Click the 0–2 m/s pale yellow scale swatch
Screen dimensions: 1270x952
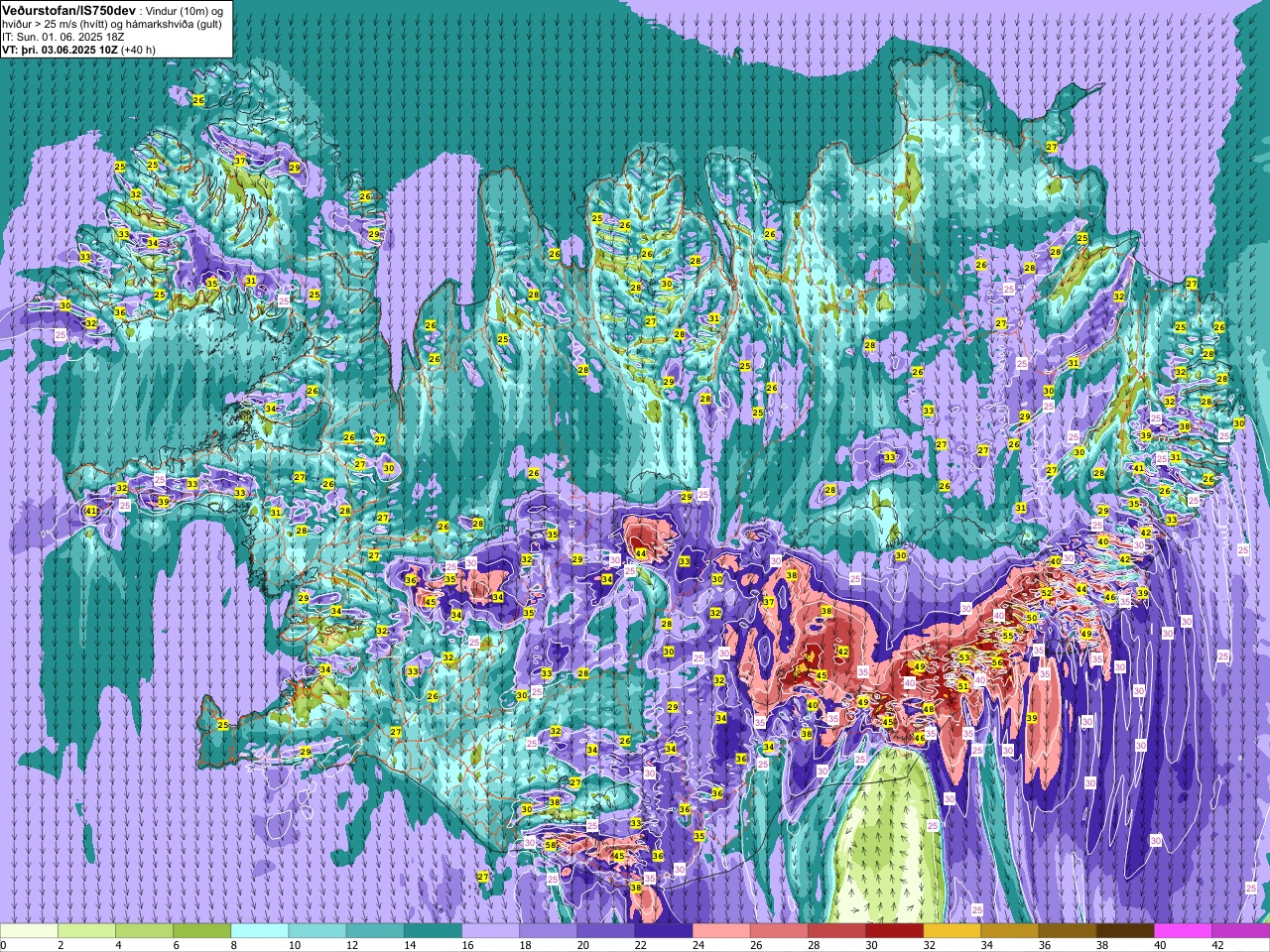(x=29, y=931)
